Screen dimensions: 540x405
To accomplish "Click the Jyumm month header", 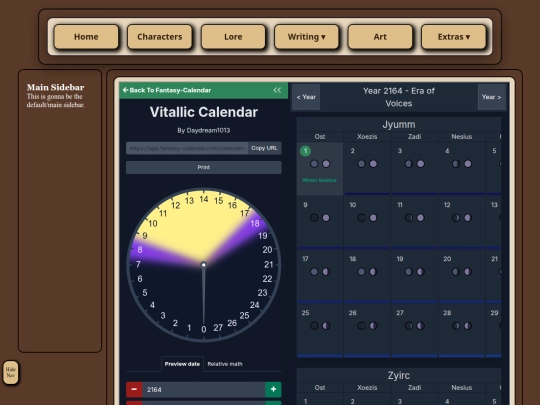I will coord(399,124).
